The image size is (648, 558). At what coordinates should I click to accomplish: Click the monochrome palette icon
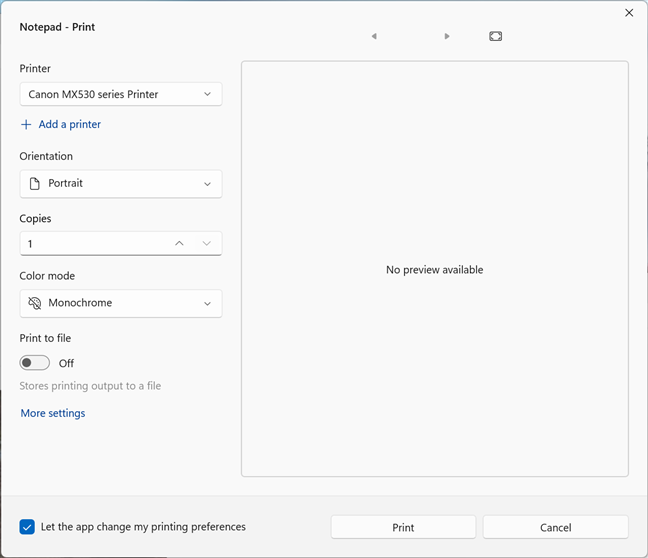click(35, 303)
